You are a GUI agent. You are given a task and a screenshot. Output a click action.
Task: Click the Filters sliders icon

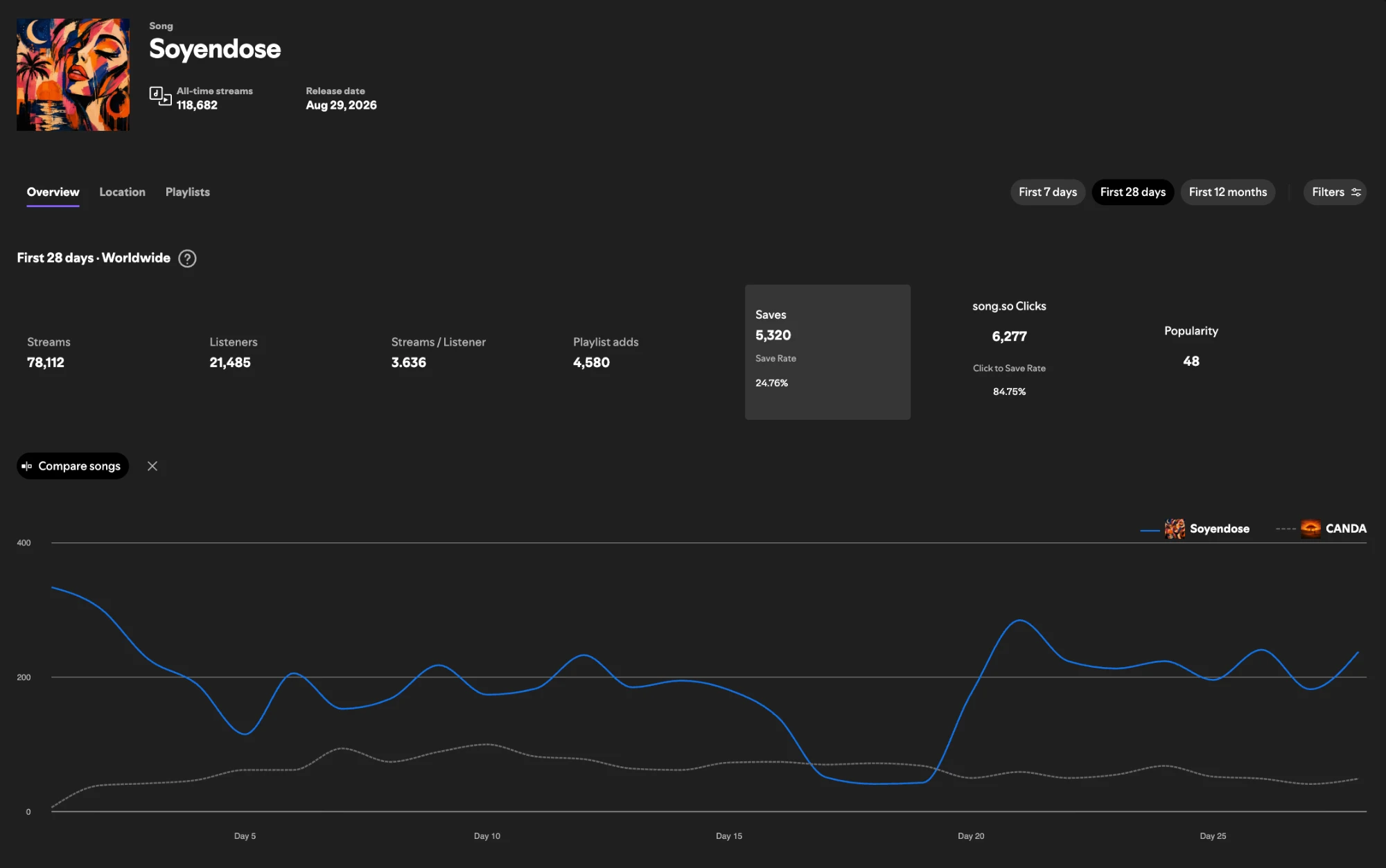tap(1356, 193)
